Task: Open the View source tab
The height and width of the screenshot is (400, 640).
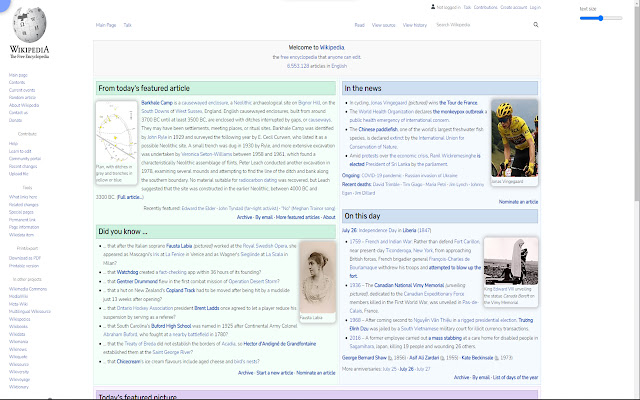Action: [x=384, y=25]
